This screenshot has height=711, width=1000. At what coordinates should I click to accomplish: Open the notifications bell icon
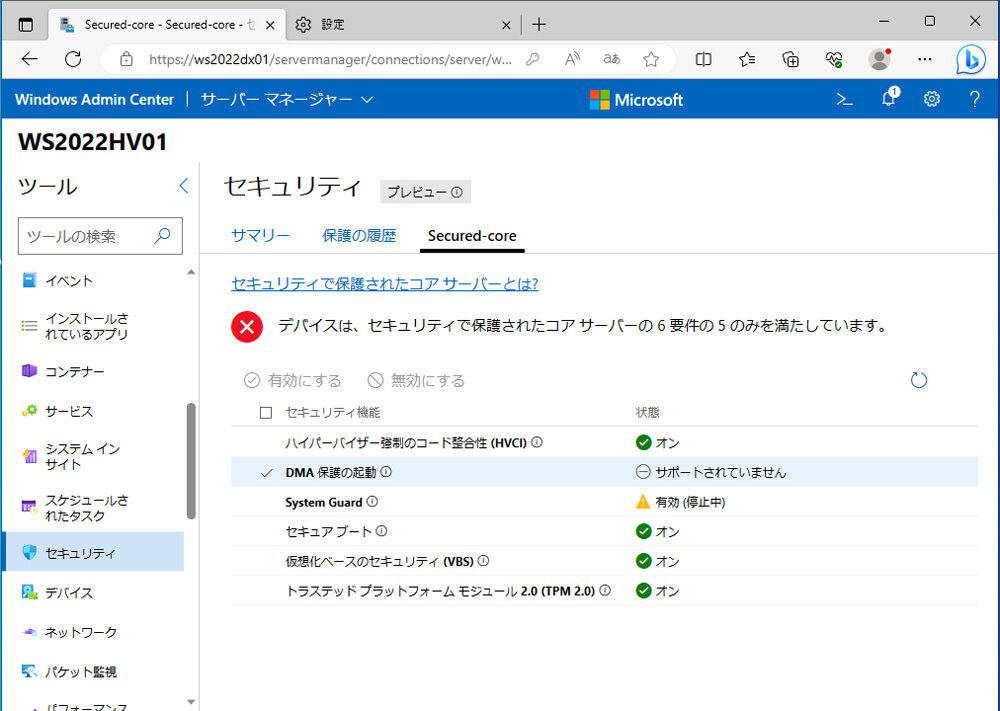click(888, 98)
